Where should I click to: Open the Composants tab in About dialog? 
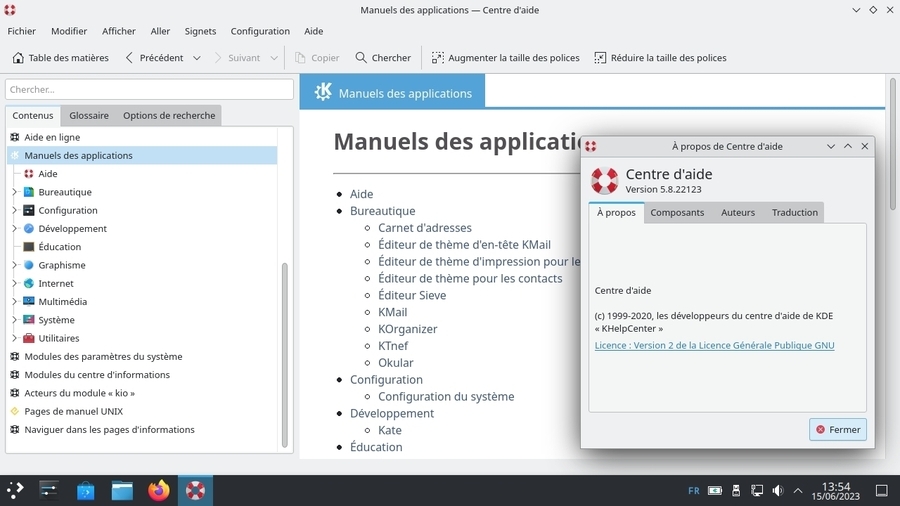pyautogui.click(x=677, y=212)
